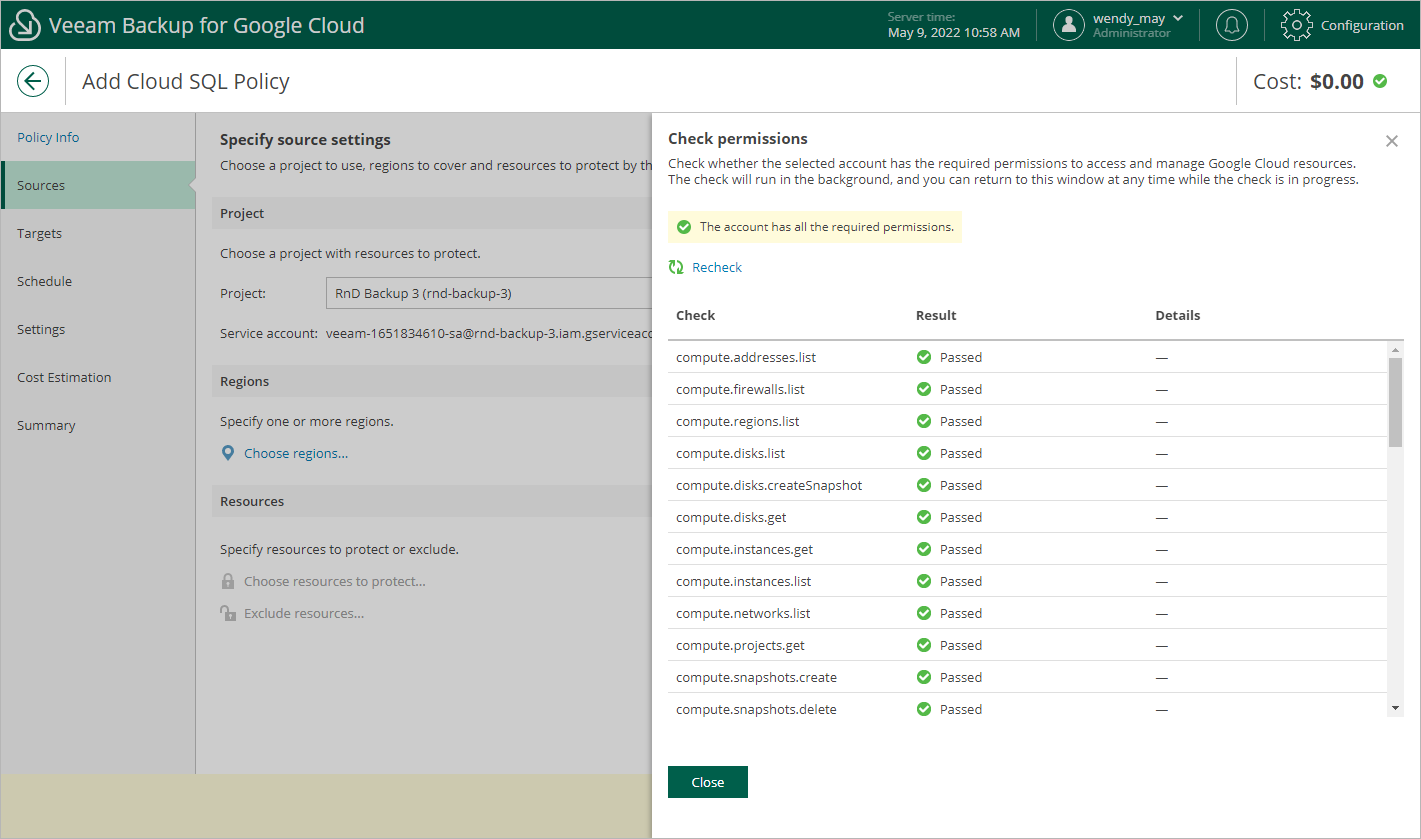Click Choose resources to protect link
The image size is (1421, 839).
tap(335, 581)
